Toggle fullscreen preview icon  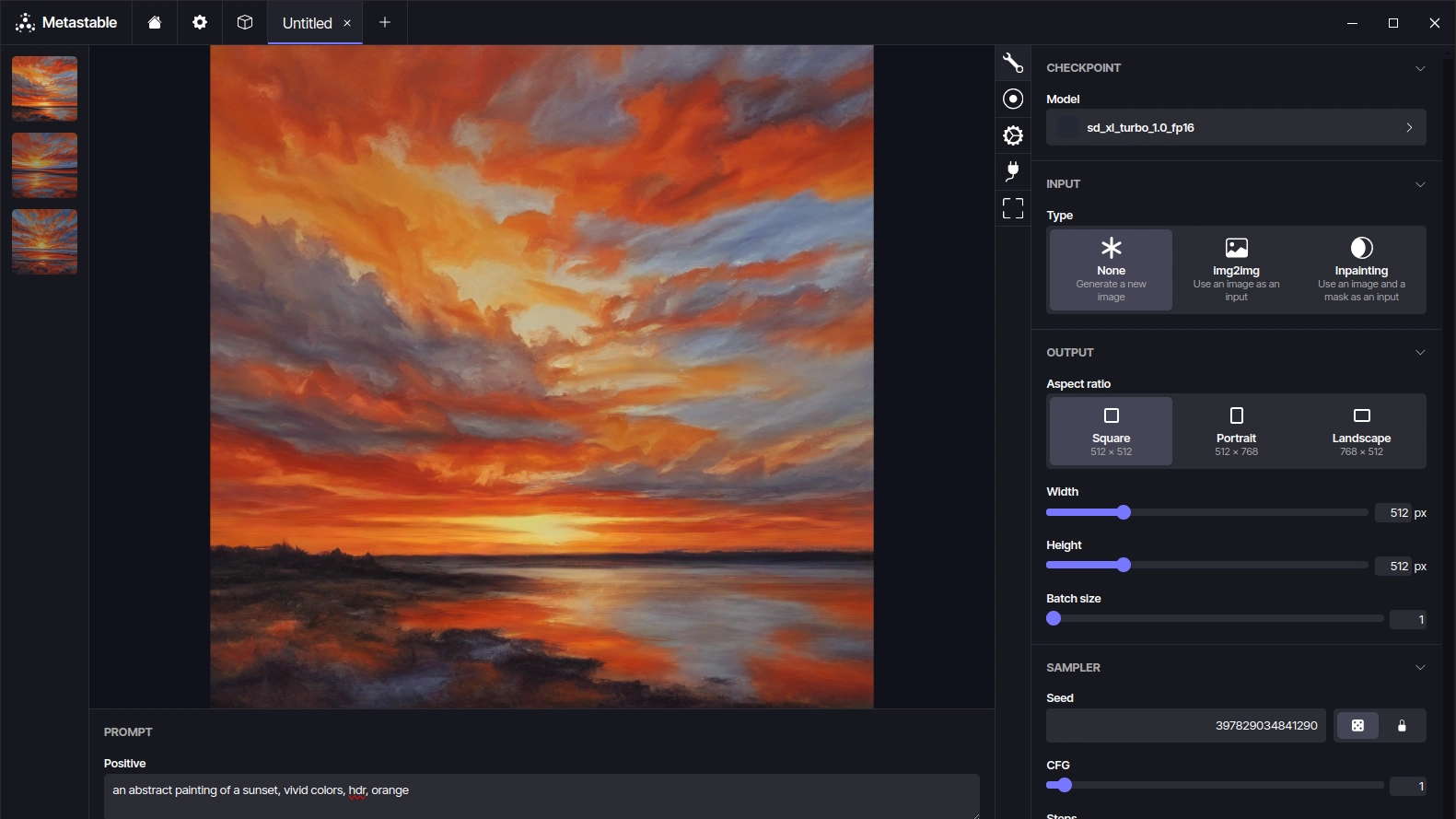1013,208
